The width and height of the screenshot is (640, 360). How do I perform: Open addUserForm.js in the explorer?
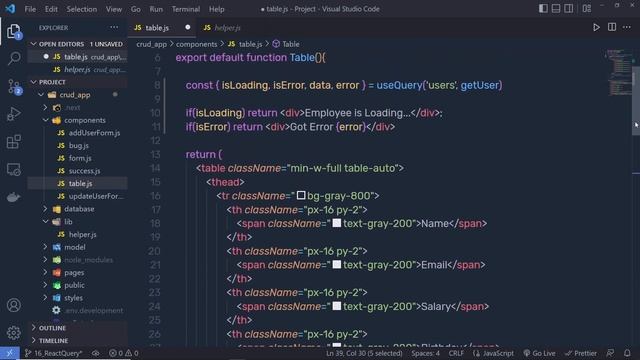pyautogui.click(x=94, y=133)
